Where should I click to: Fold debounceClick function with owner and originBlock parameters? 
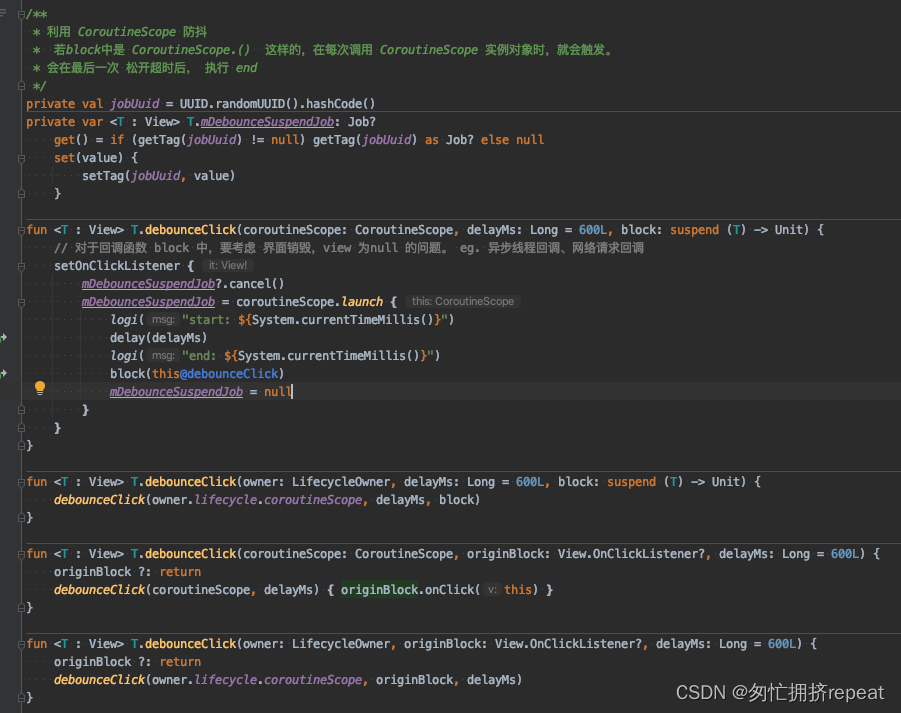21,644
